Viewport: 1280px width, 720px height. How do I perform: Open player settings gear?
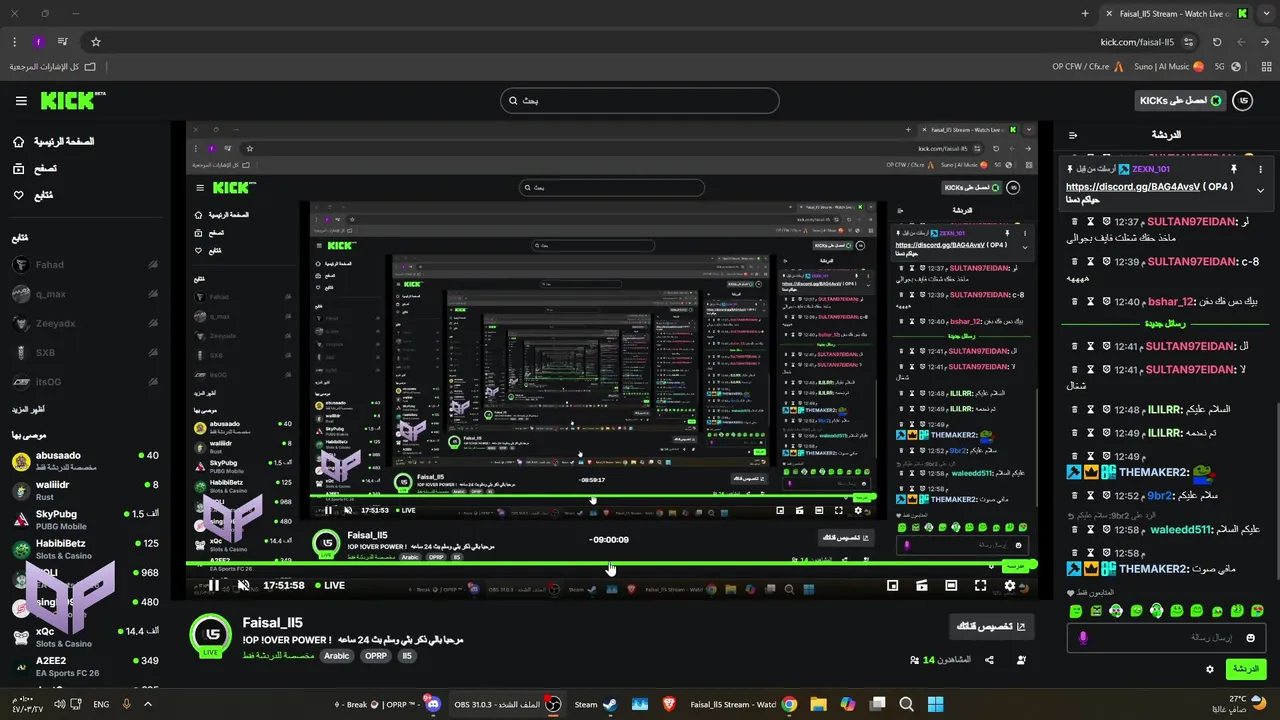1010,586
